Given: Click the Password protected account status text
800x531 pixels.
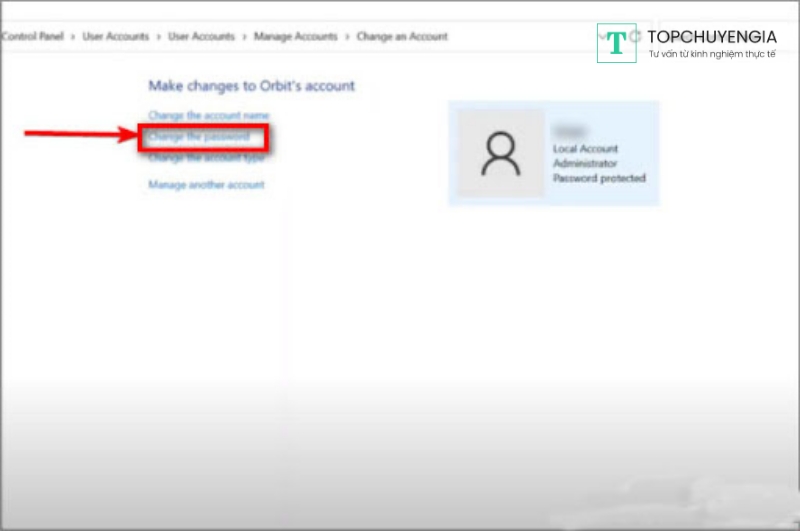Looking at the screenshot, I should 599,178.
